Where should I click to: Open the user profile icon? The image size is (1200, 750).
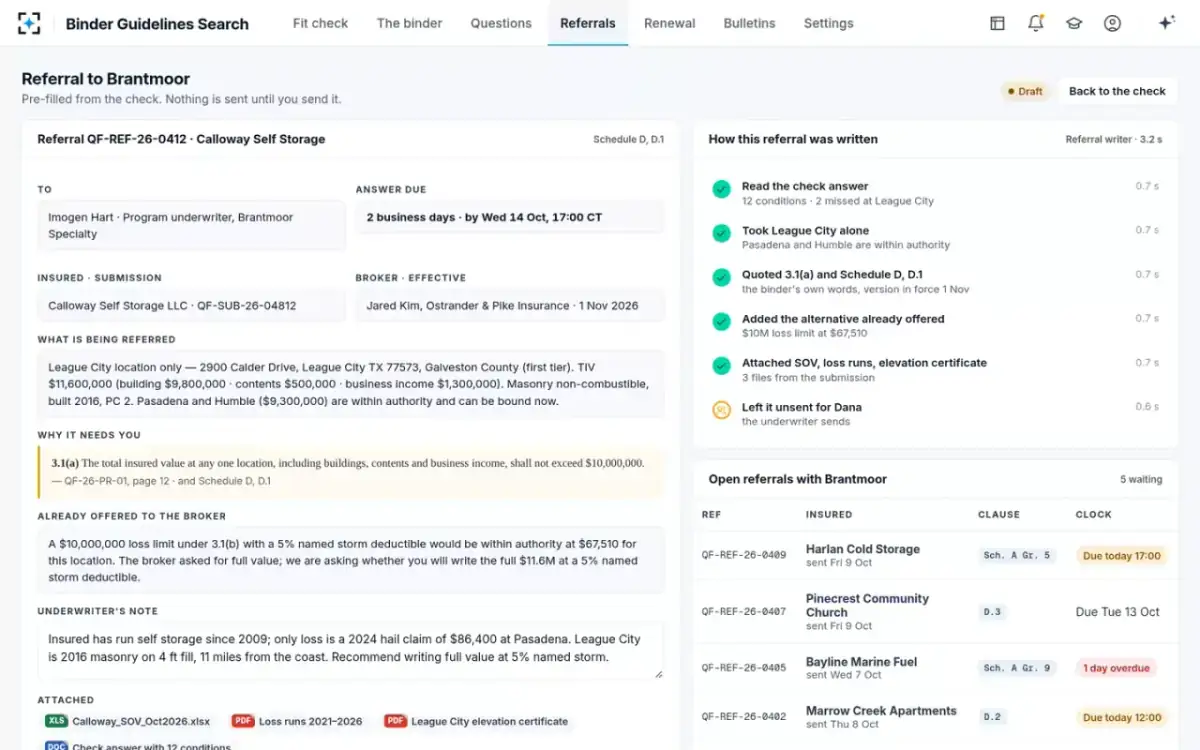(1112, 23)
